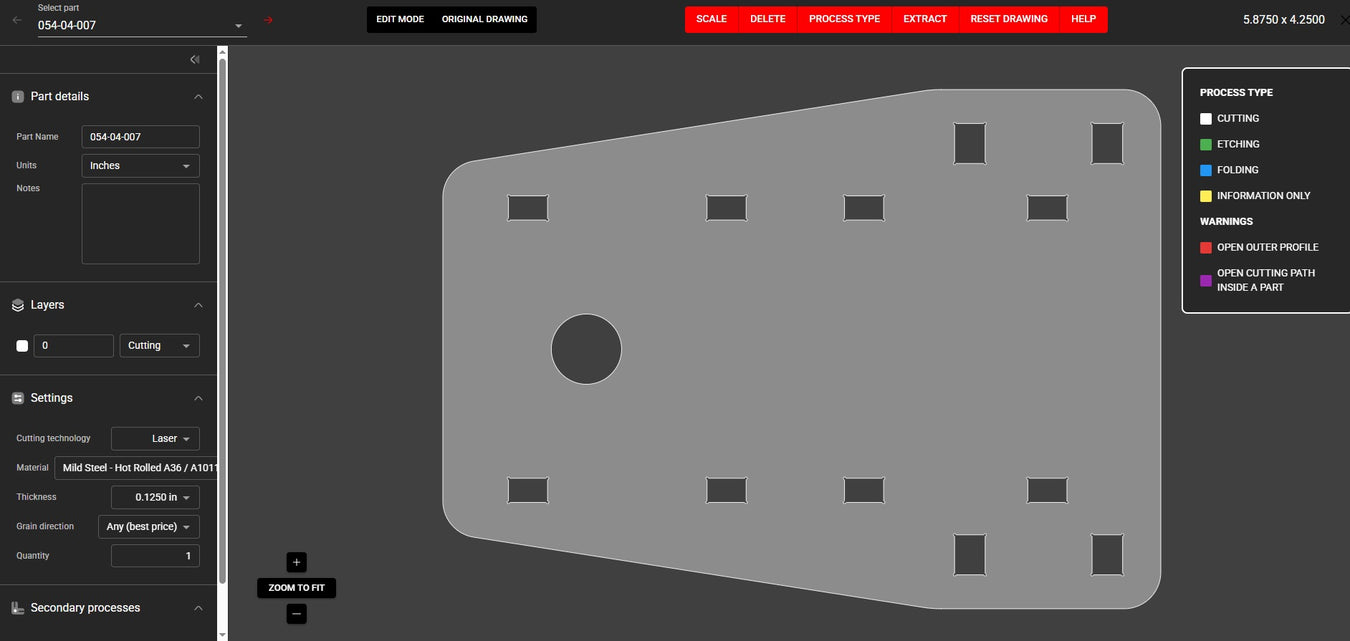Switch to Original Drawing tab
1350x641 pixels.
[485, 20]
